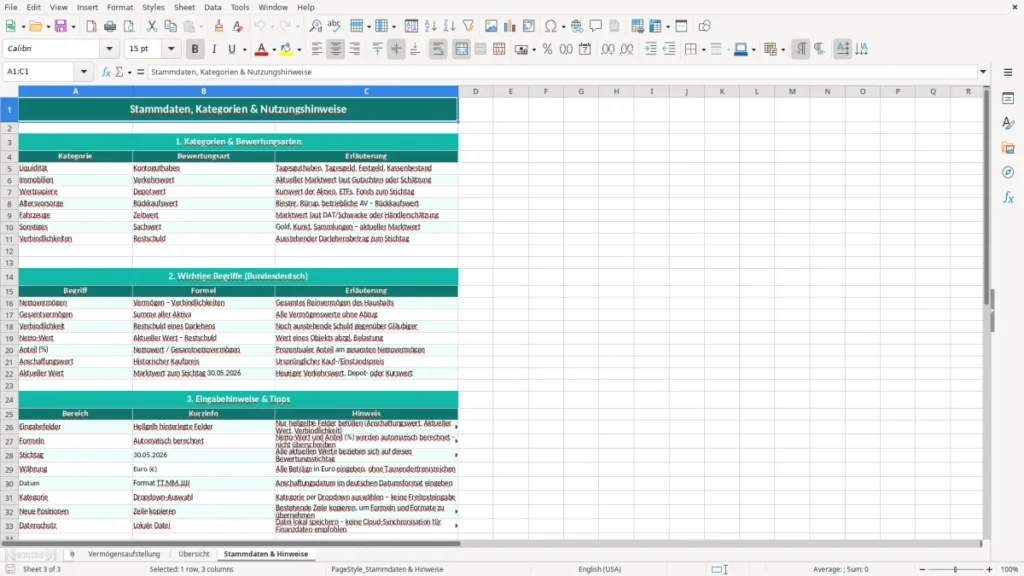Image resolution: width=1024 pixels, height=576 pixels.
Task: Select column D header
Action: click(x=475, y=91)
